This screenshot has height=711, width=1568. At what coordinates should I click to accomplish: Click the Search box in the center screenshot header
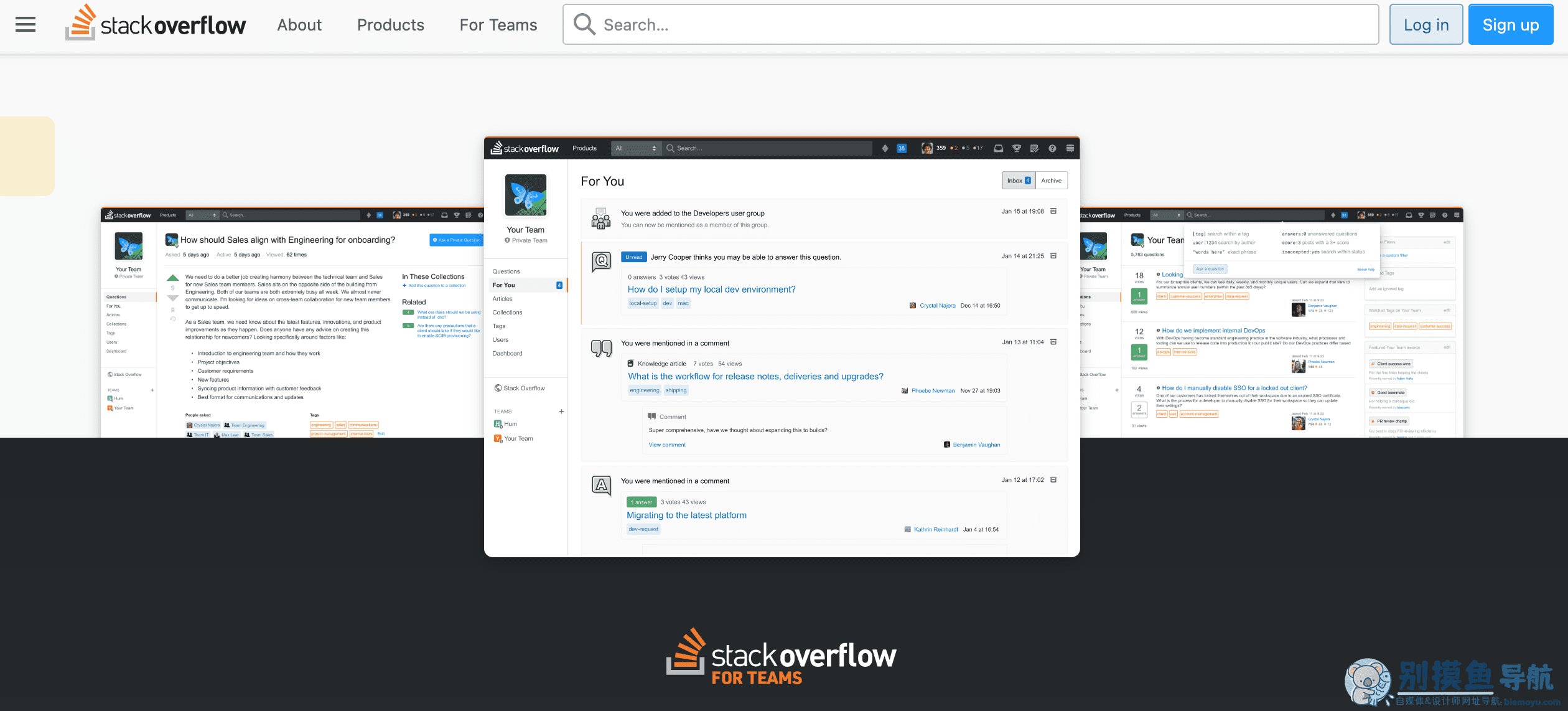coord(767,148)
